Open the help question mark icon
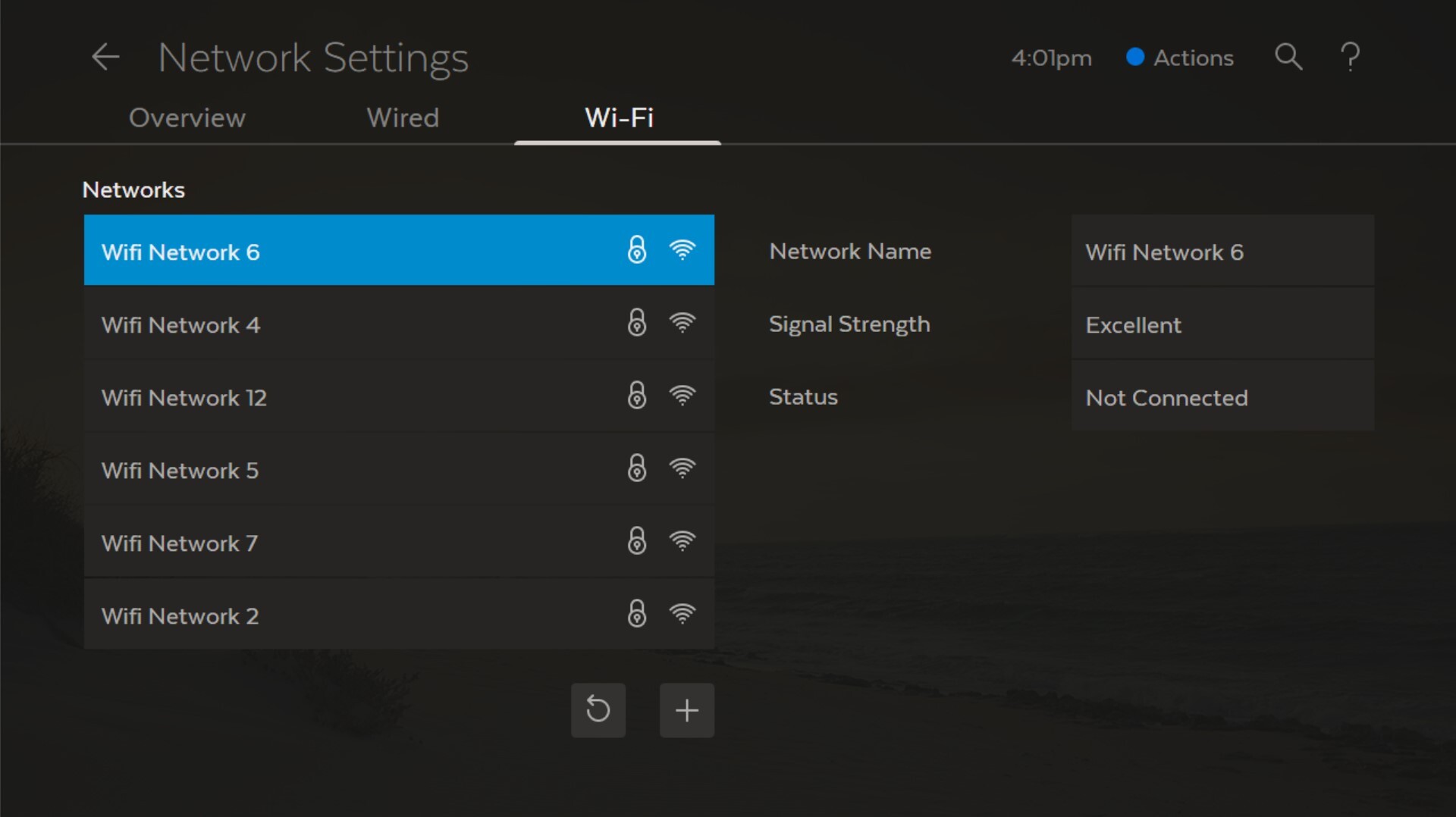Screen dimensions: 1456x817 click(1351, 57)
